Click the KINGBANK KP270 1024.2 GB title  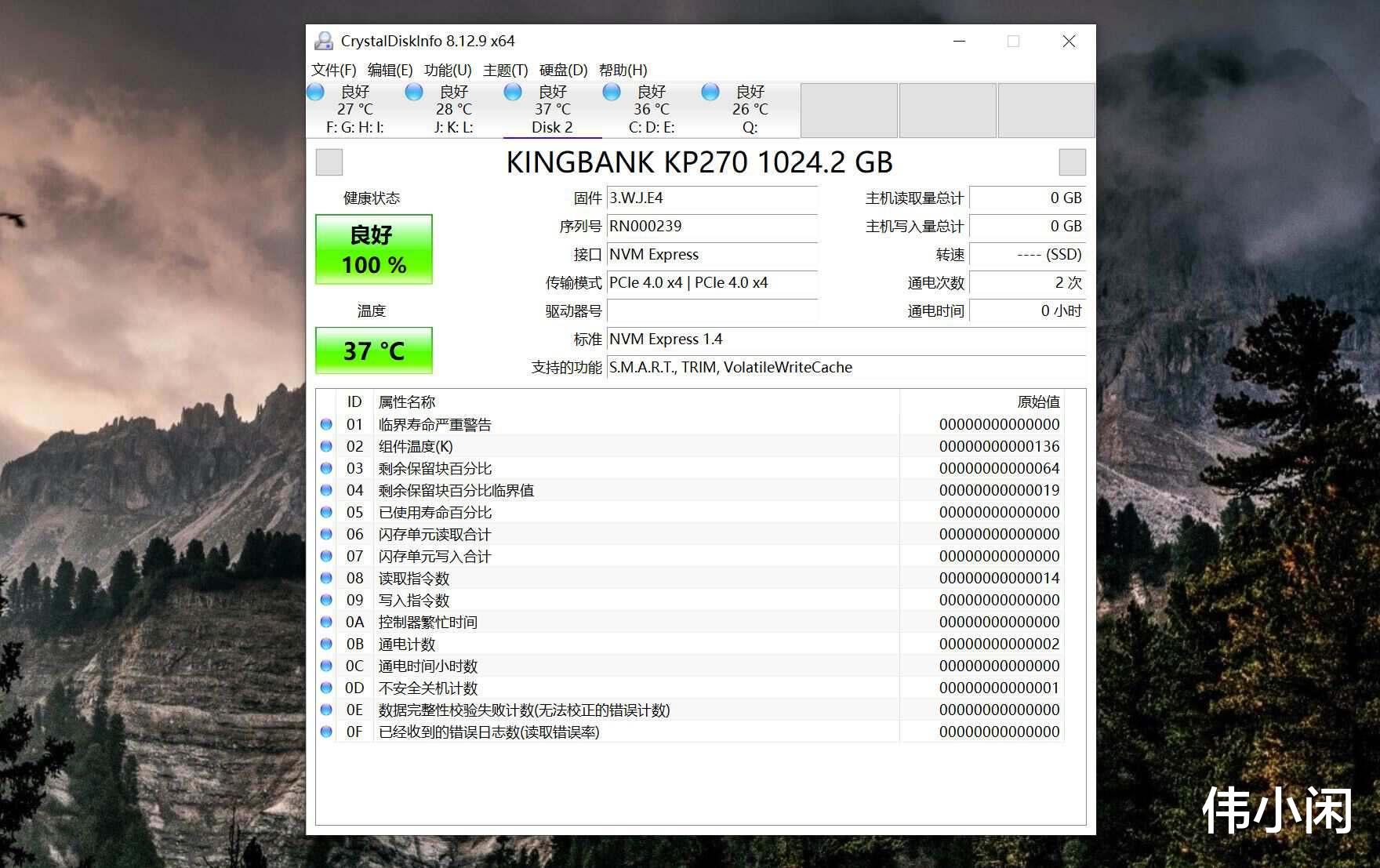[699, 162]
